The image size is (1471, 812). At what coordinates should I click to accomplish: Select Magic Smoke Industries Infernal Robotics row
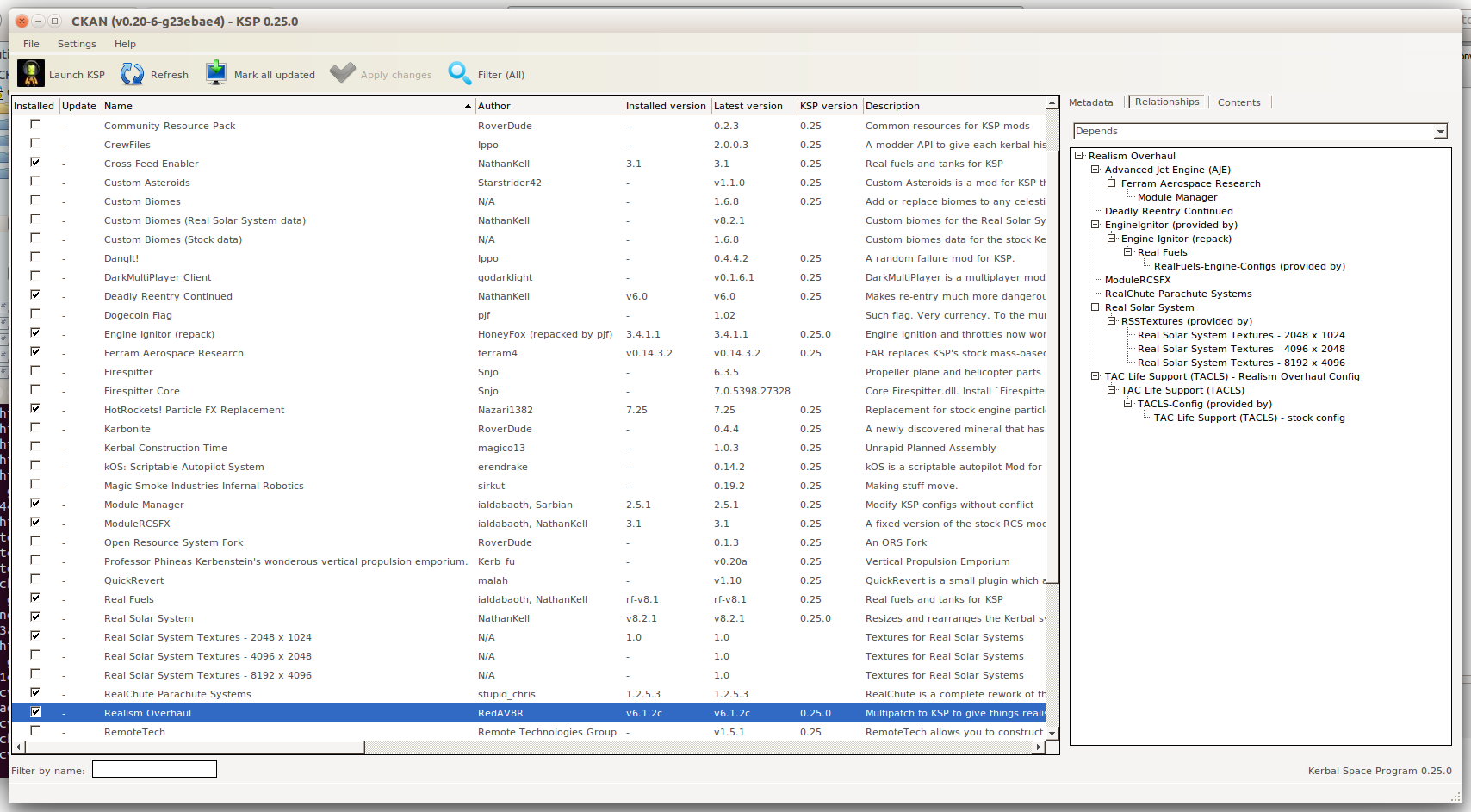528,486
